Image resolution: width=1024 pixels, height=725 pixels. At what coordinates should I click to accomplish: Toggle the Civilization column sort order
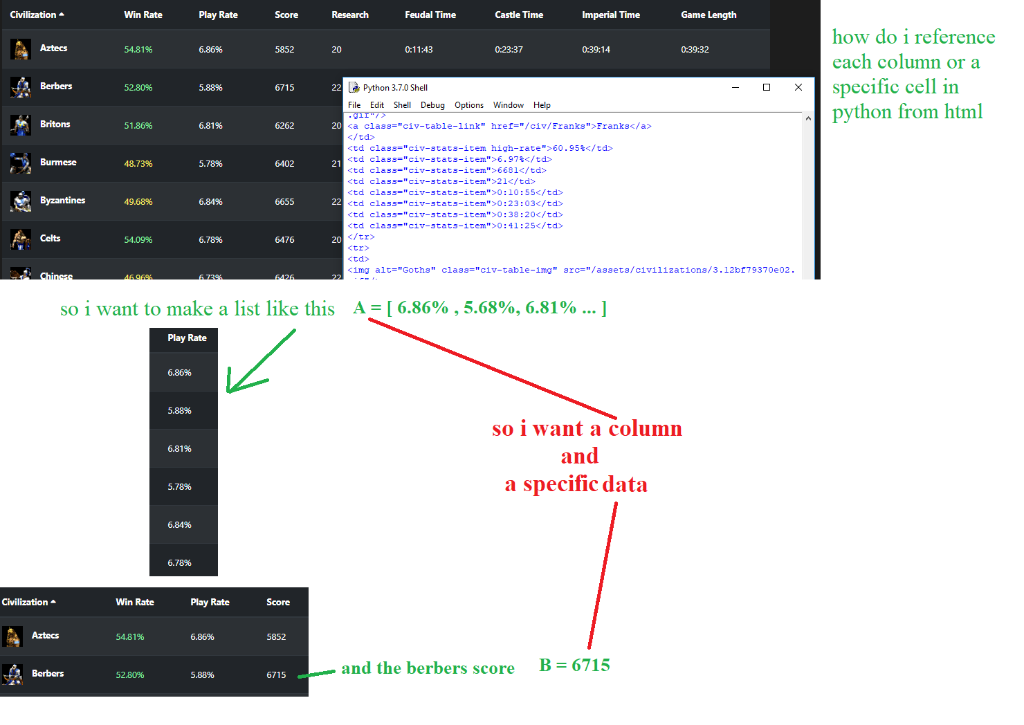click(x=38, y=14)
